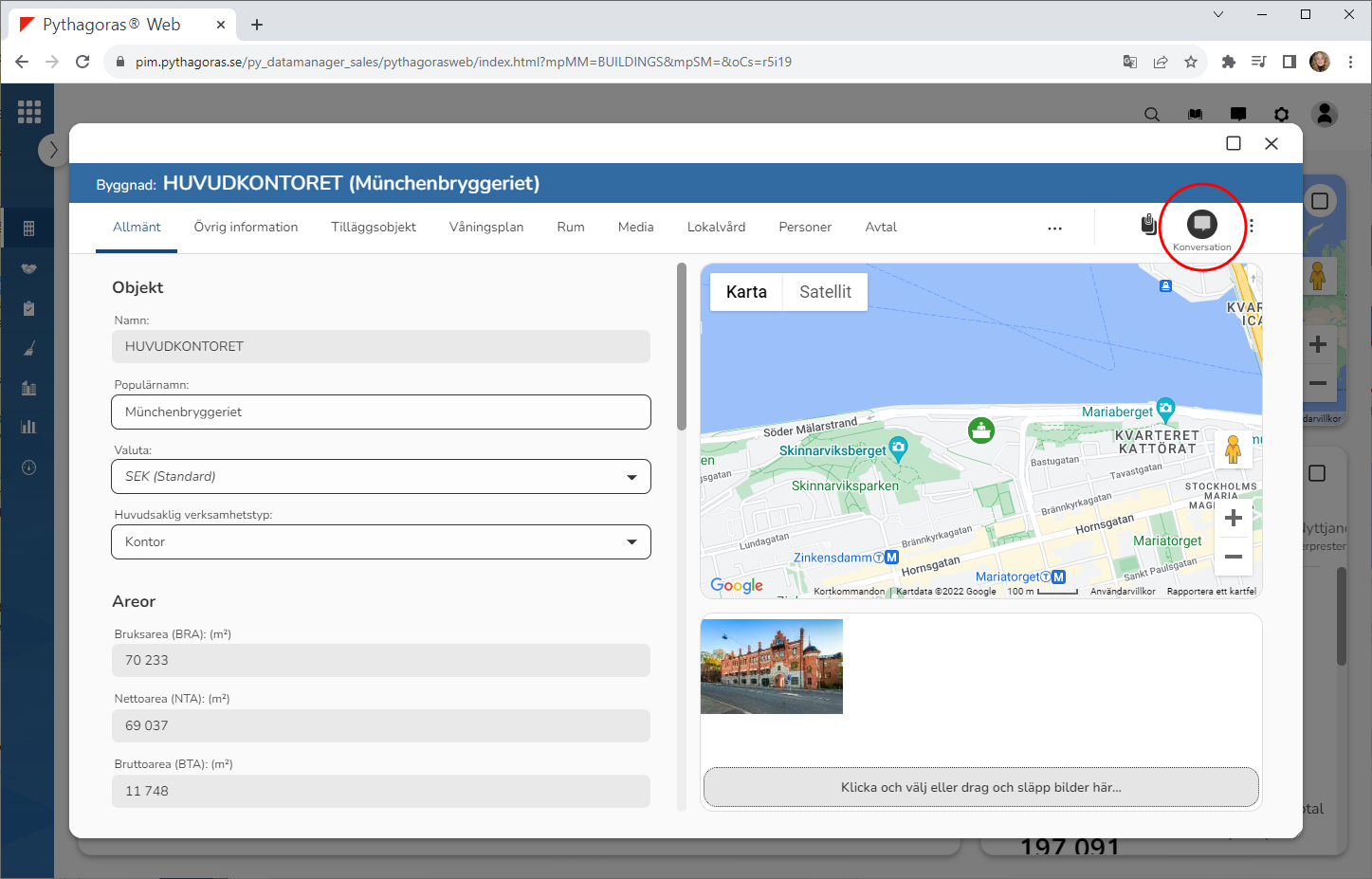Zoom in on the map with plus
The width and height of the screenshot is (1372, 879).
coord(1233,518)
